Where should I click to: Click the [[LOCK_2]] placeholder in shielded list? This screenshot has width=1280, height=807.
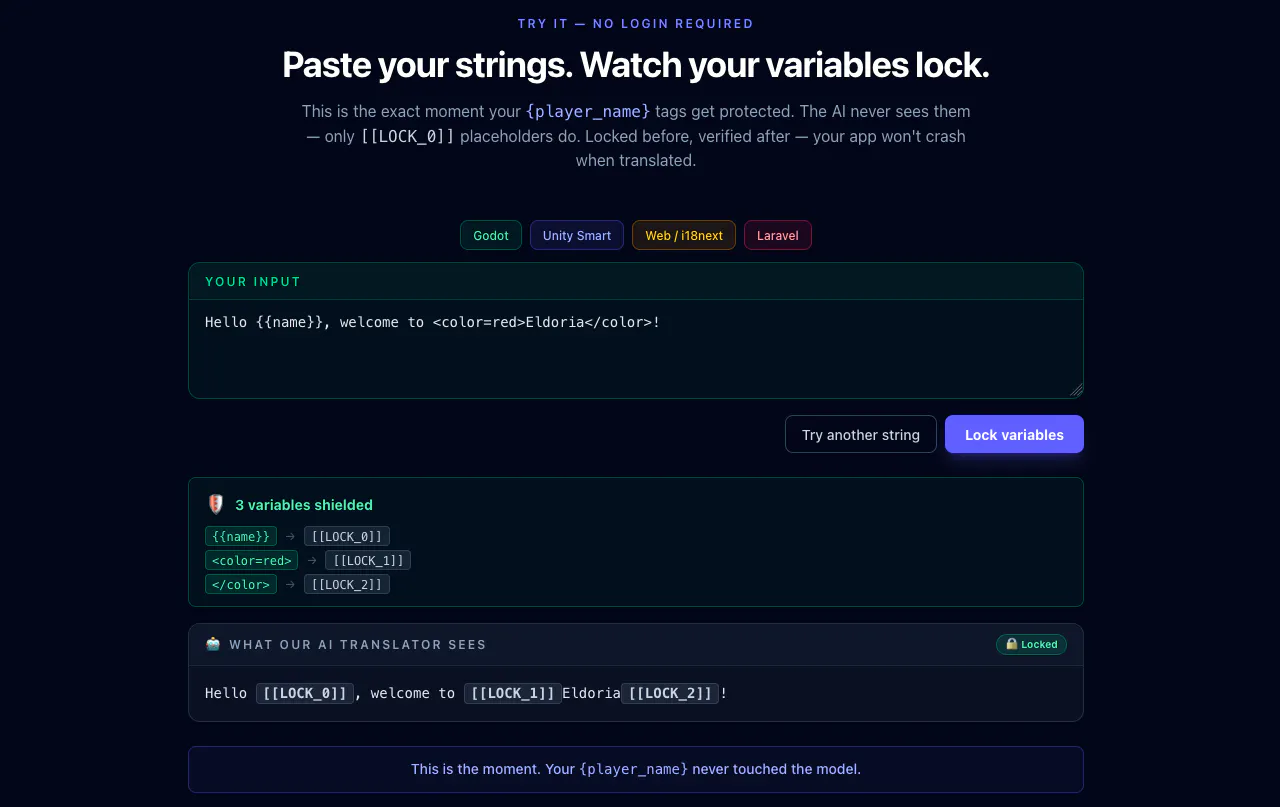pyautogui.click(x=347, y=584)
